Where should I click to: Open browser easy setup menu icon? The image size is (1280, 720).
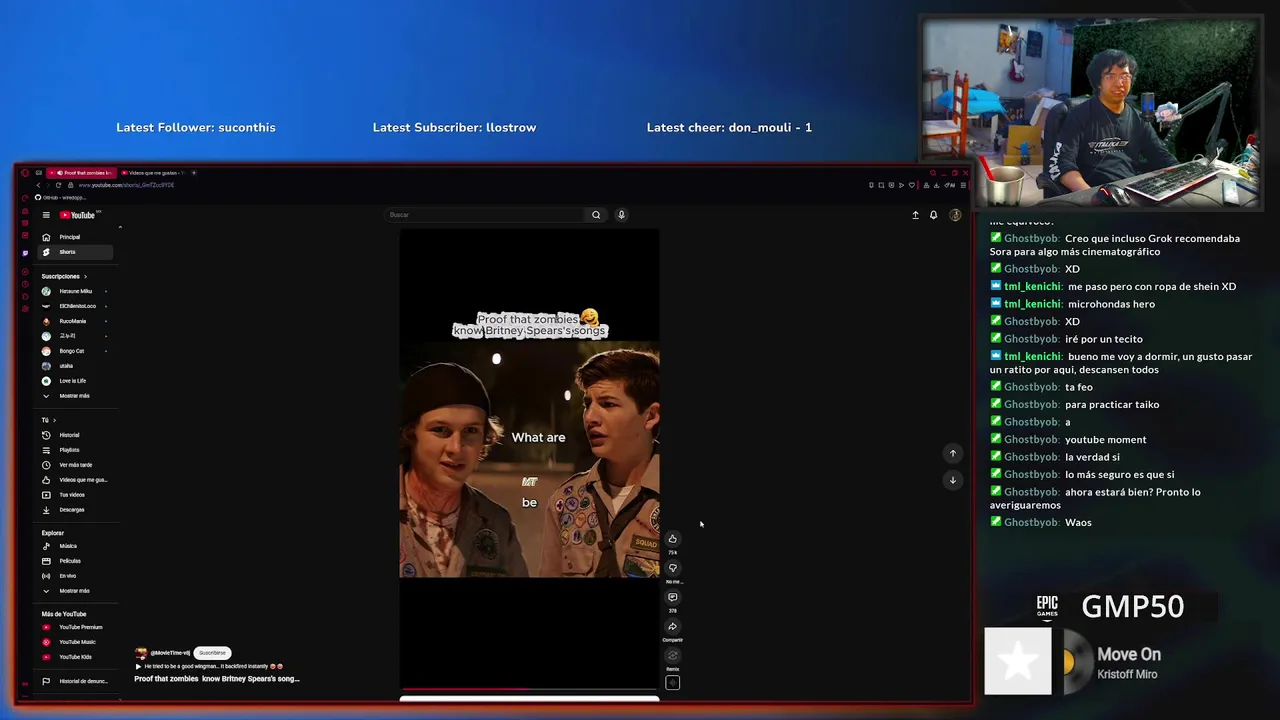963,185
